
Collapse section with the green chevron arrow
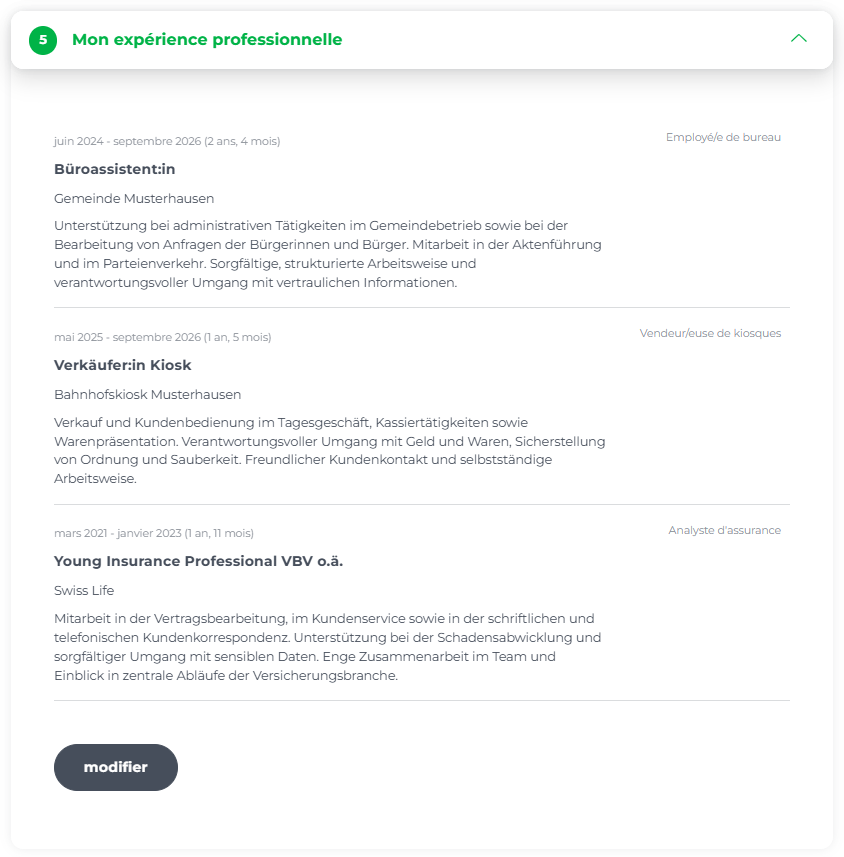798,39
